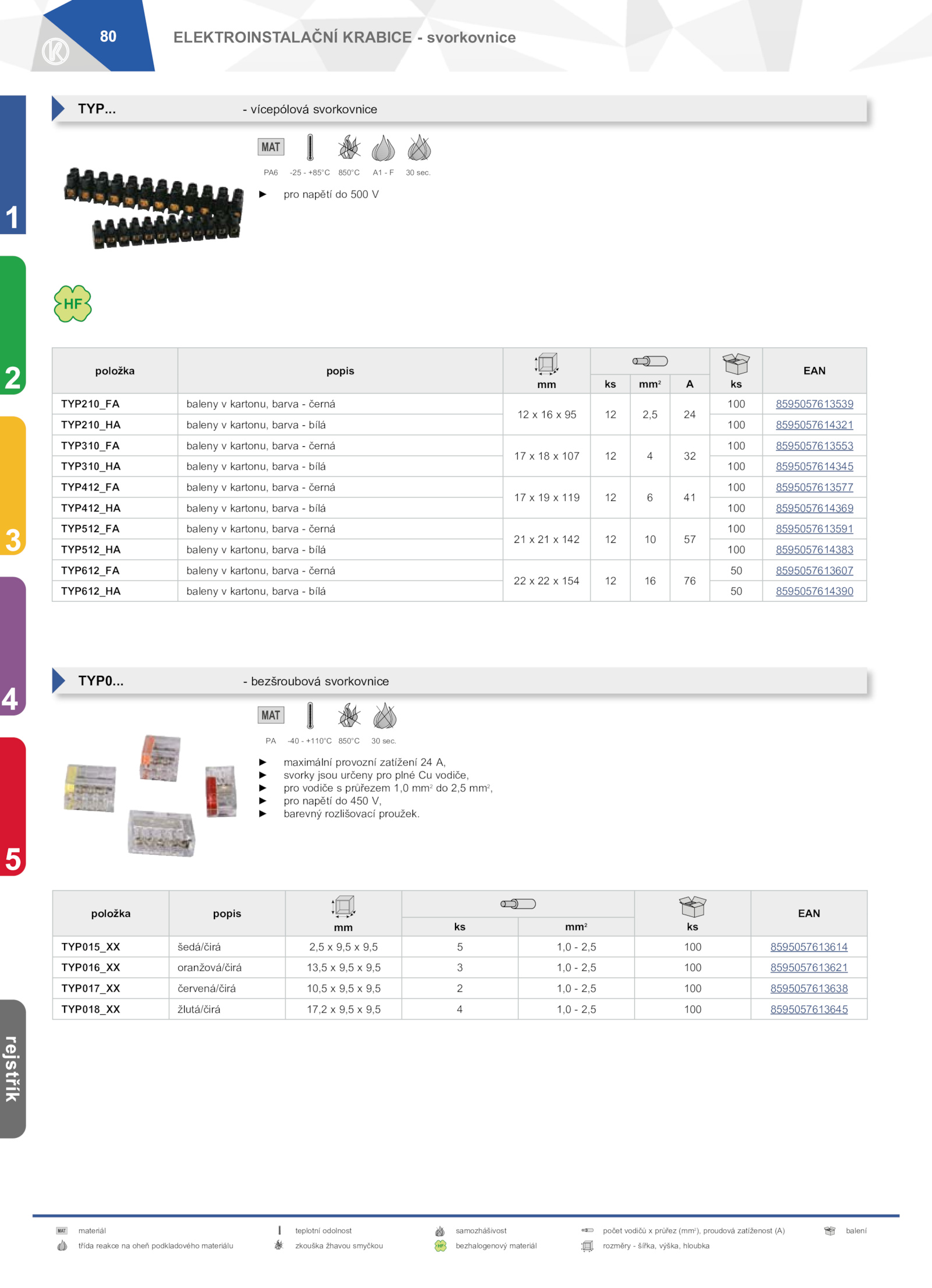Click wire conductor icon in second table header

pos(518,904)
